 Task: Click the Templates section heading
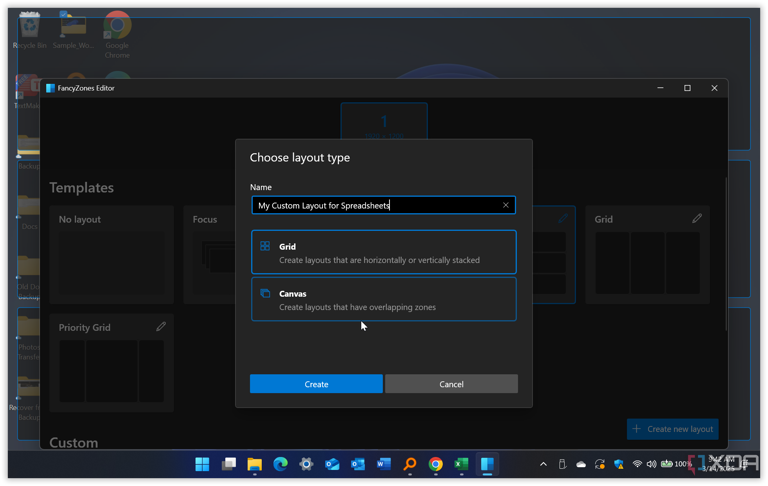tap(82, 188)
